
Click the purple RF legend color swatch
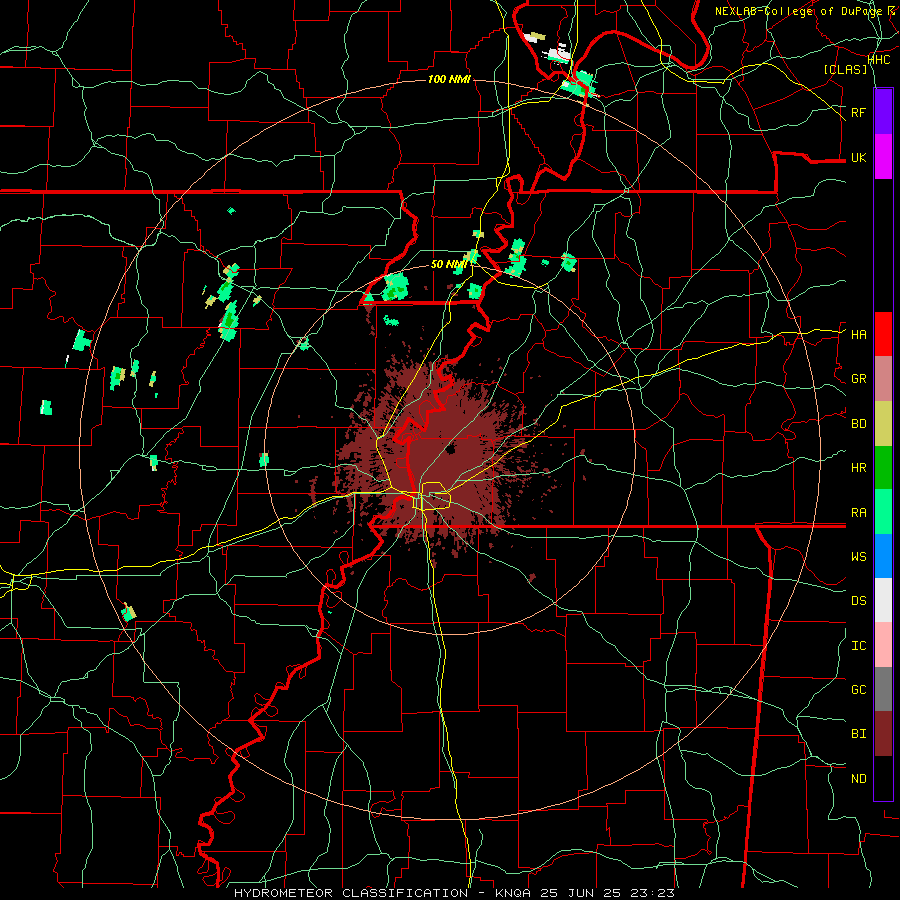tap(883, 112)
